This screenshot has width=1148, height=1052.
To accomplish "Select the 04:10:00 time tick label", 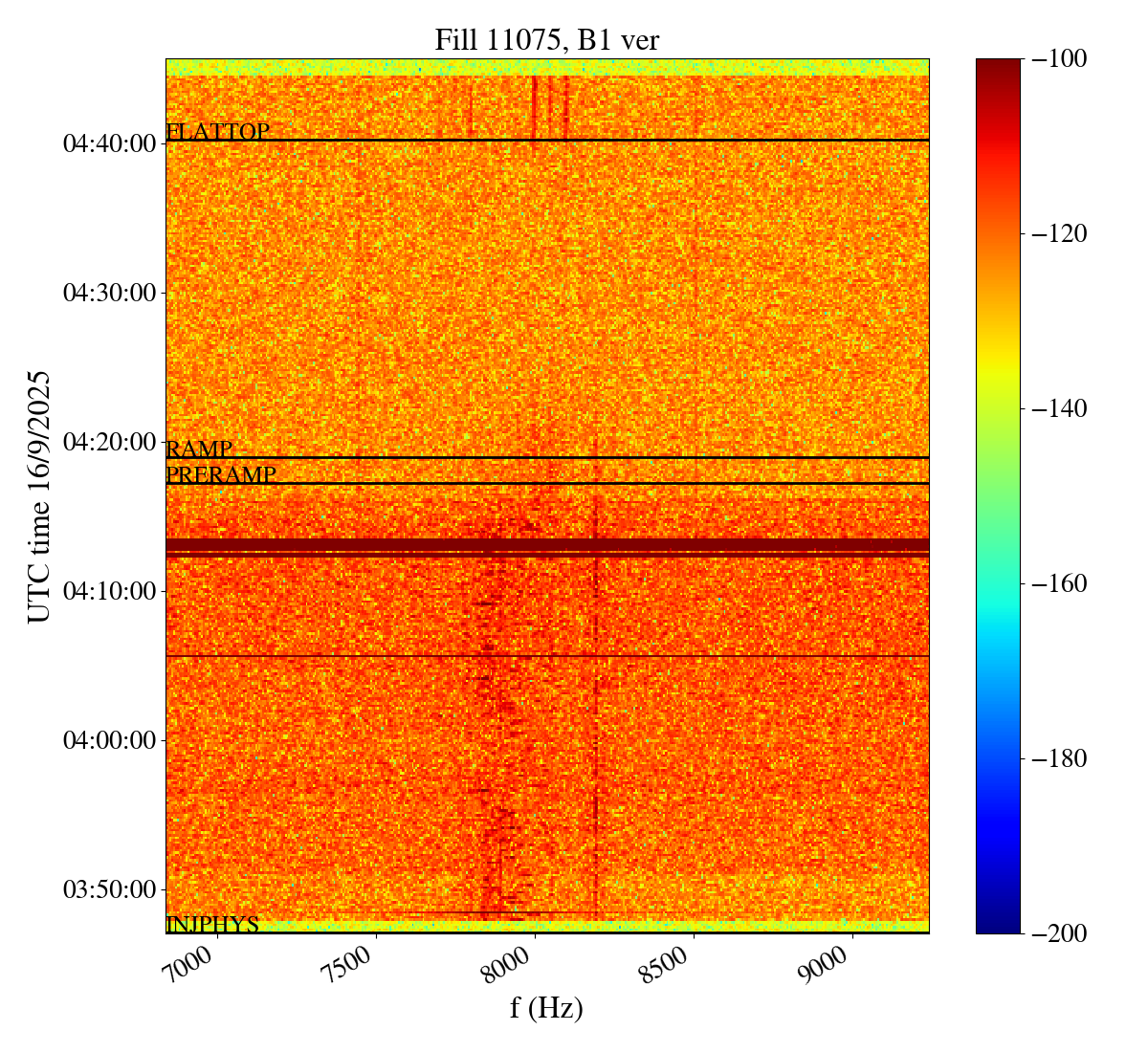I will (109, 591).
